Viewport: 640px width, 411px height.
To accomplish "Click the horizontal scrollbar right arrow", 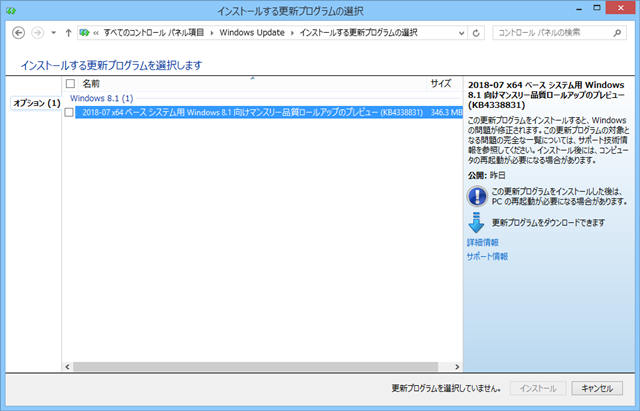I will pos(457,367).
